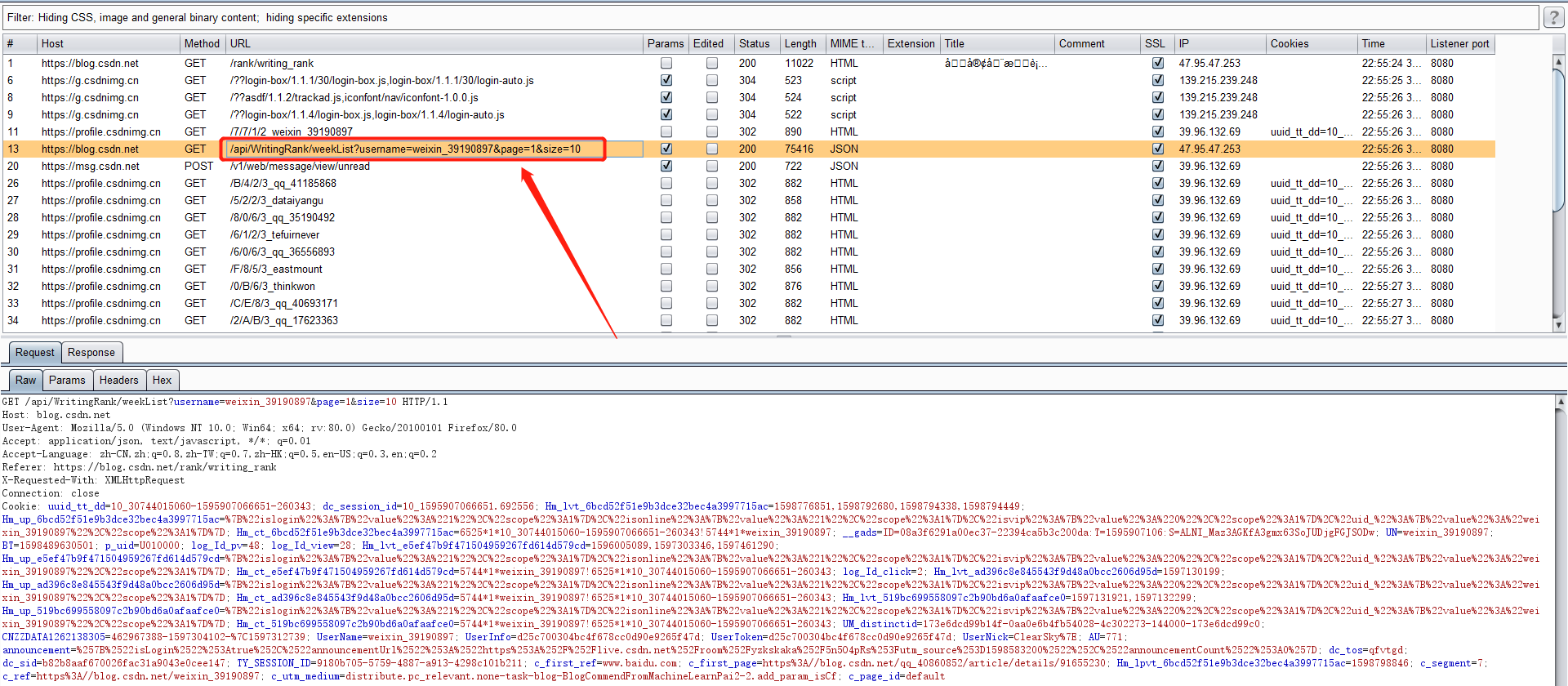Select the /C/E/8/3_qq_40693171 request row

[x=748, y=303]
